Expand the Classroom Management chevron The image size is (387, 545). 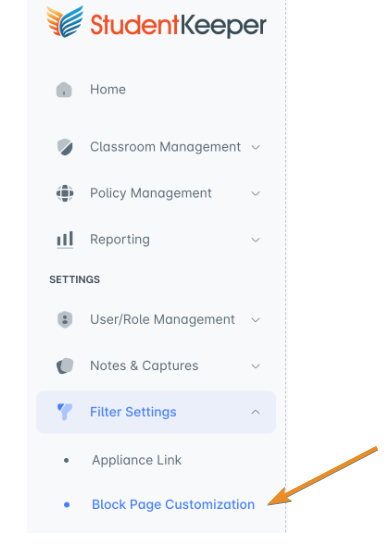[256, 147]
